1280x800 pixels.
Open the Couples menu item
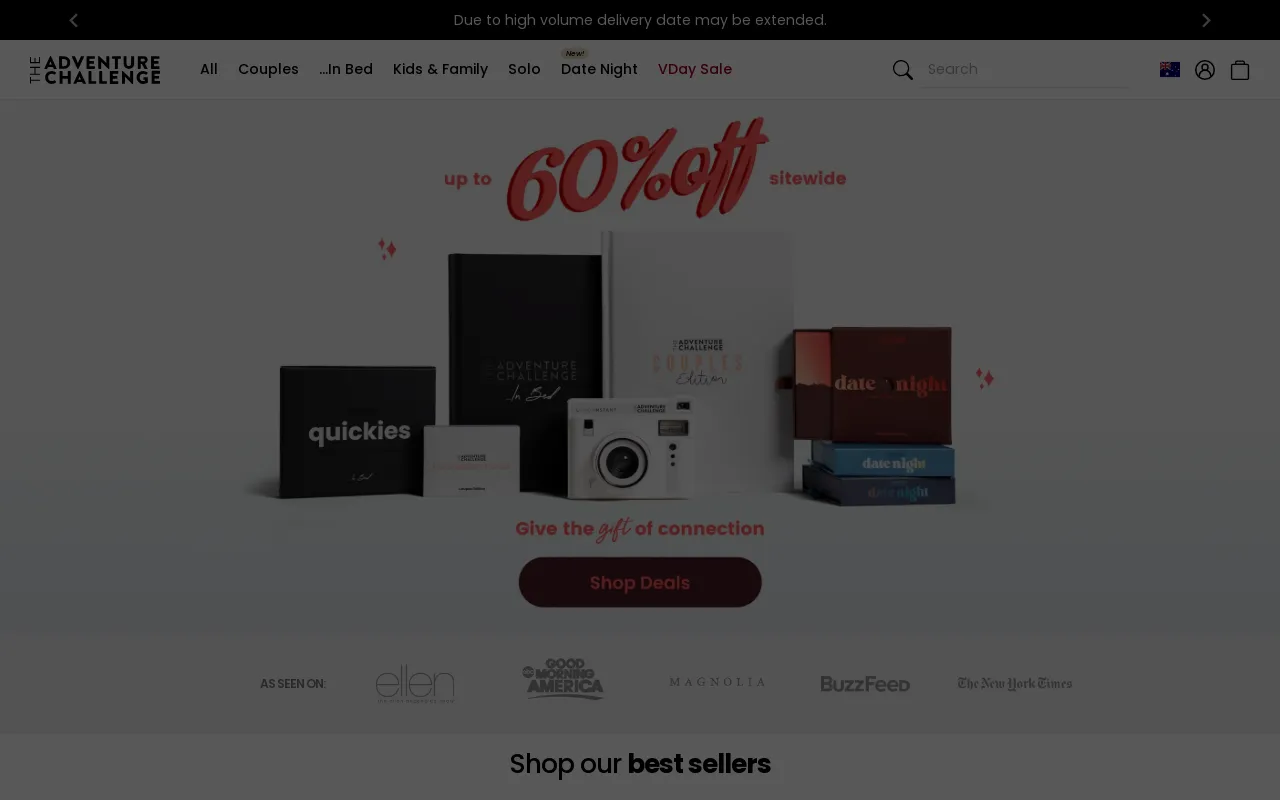tap(268, 69)
